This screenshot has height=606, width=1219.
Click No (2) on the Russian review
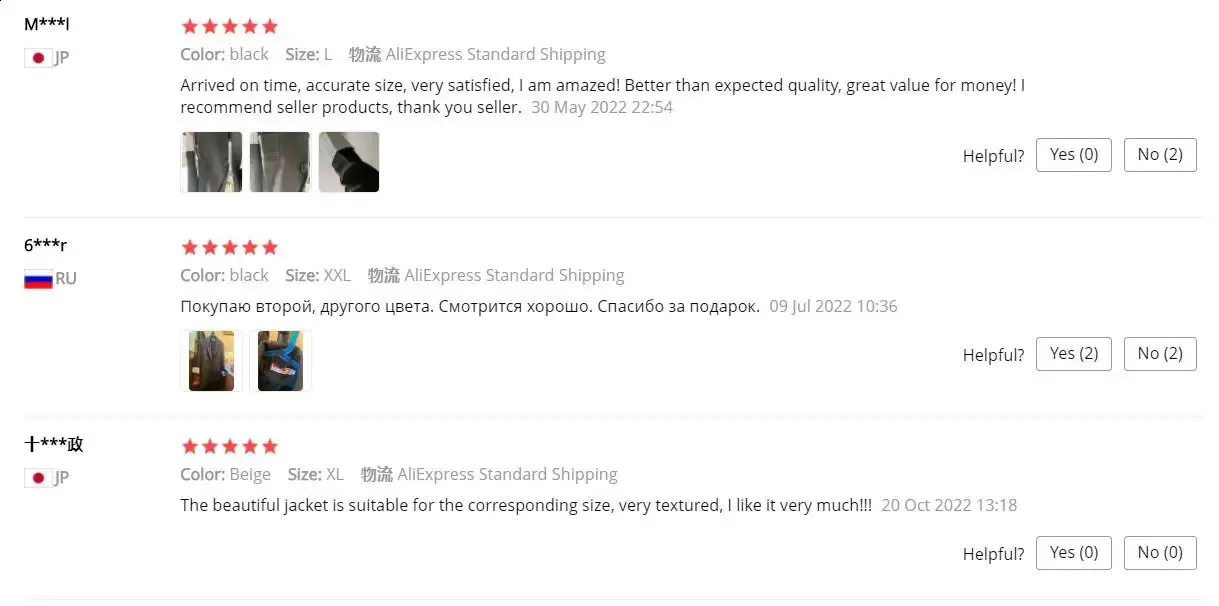pos(1160,354)
